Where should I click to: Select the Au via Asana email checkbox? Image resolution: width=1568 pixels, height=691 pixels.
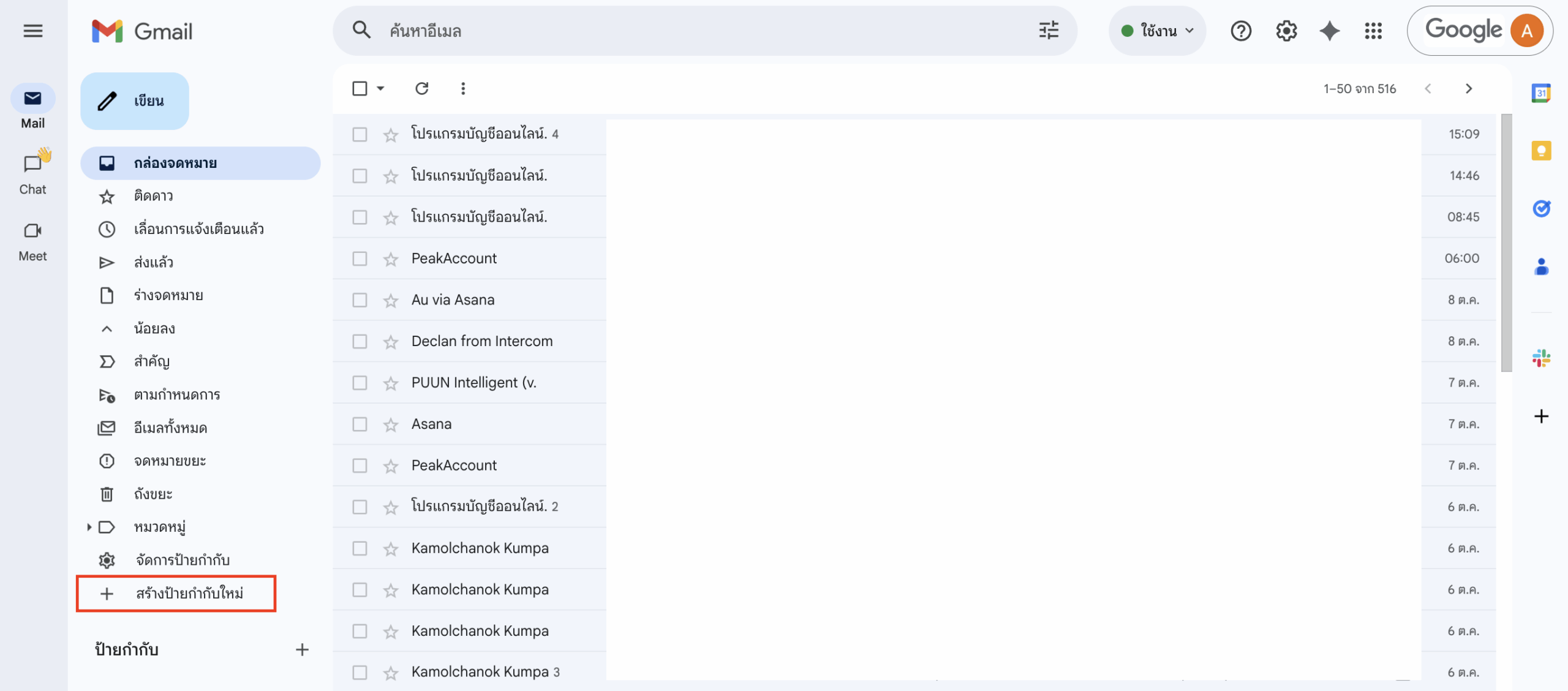pos(360,300)
